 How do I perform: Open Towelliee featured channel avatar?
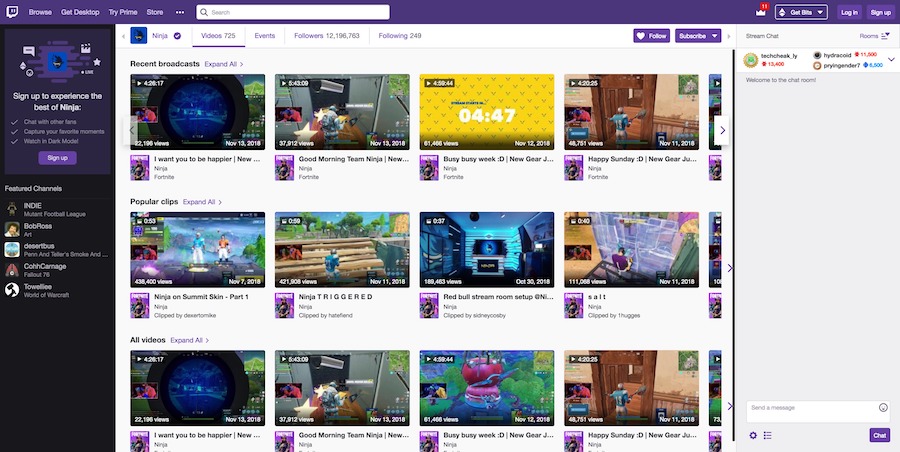(12, 290)
